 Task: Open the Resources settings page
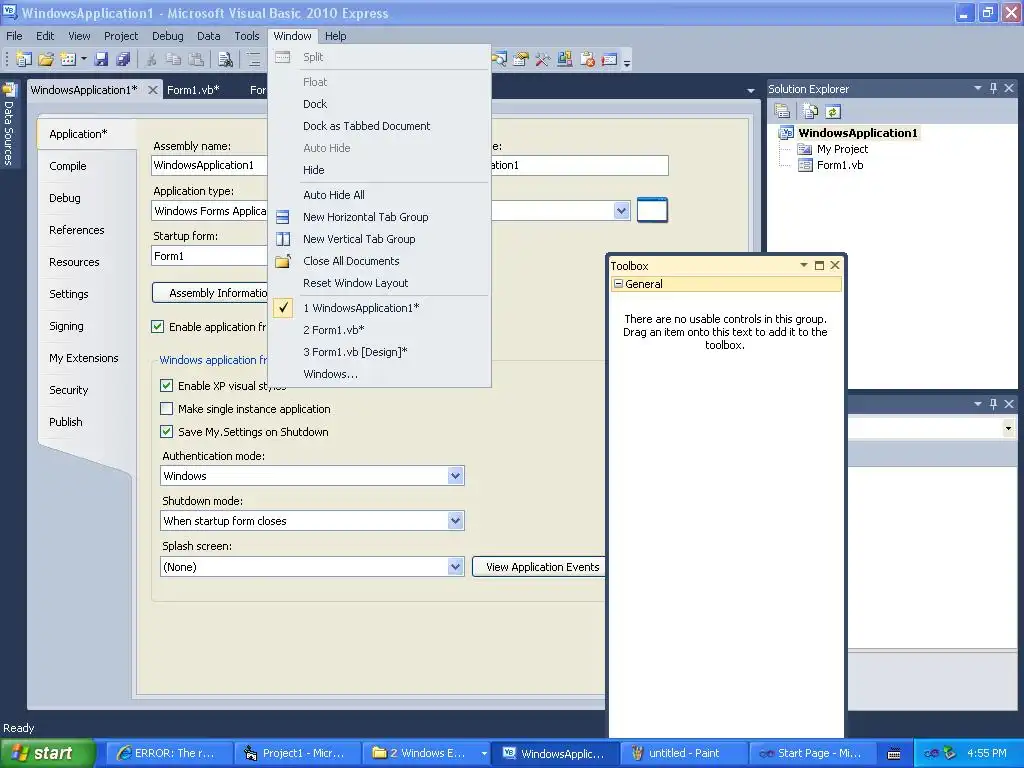(74, 262)
